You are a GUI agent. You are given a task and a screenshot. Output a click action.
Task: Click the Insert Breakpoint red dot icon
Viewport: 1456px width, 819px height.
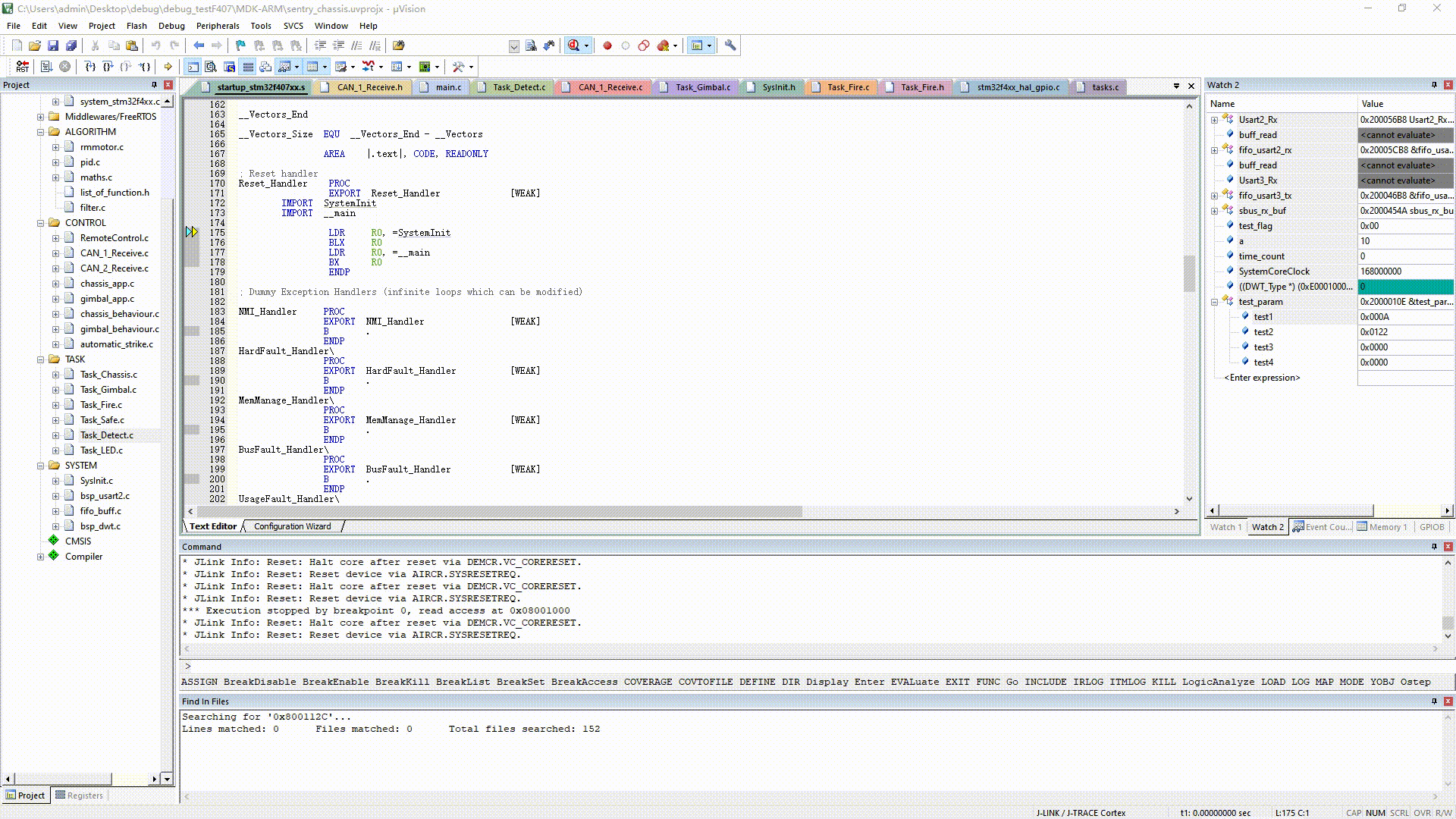pos(607,45)
